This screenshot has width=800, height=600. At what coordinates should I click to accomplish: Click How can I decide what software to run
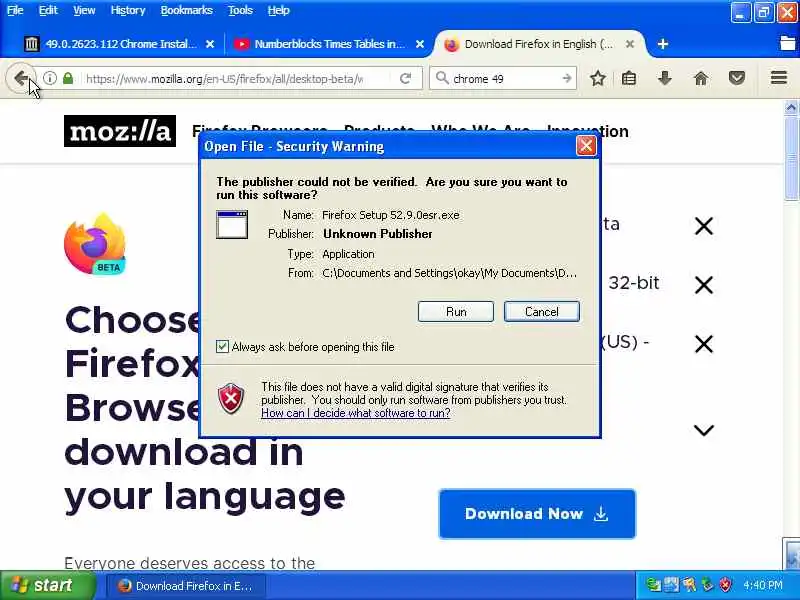pyautogui.click(x=356, y=413)
